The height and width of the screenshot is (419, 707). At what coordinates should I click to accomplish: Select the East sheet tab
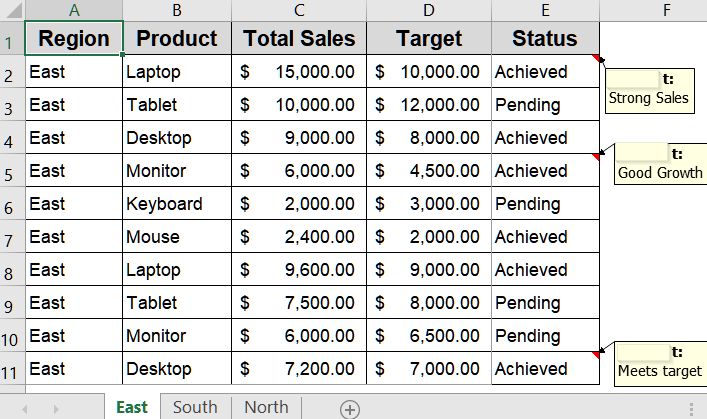(x=132, y=407)
